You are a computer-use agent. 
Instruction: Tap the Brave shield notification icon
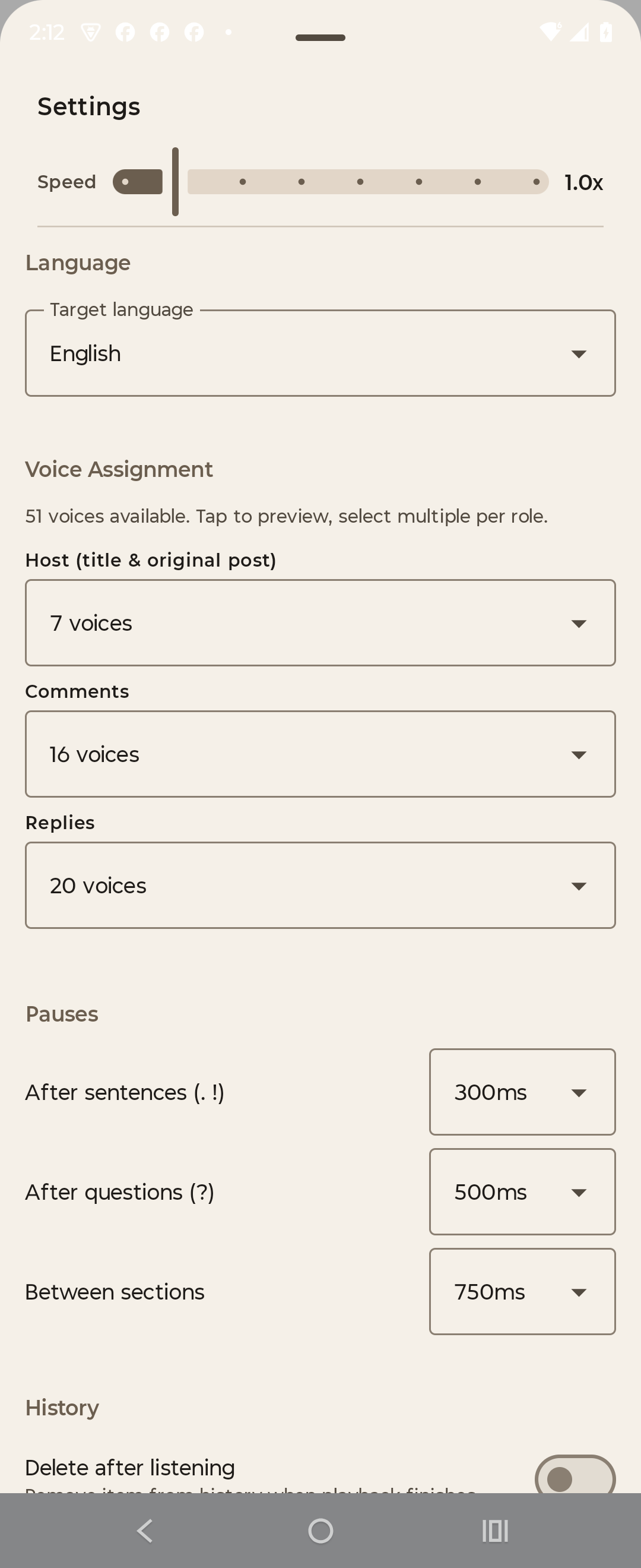[91, 31]
